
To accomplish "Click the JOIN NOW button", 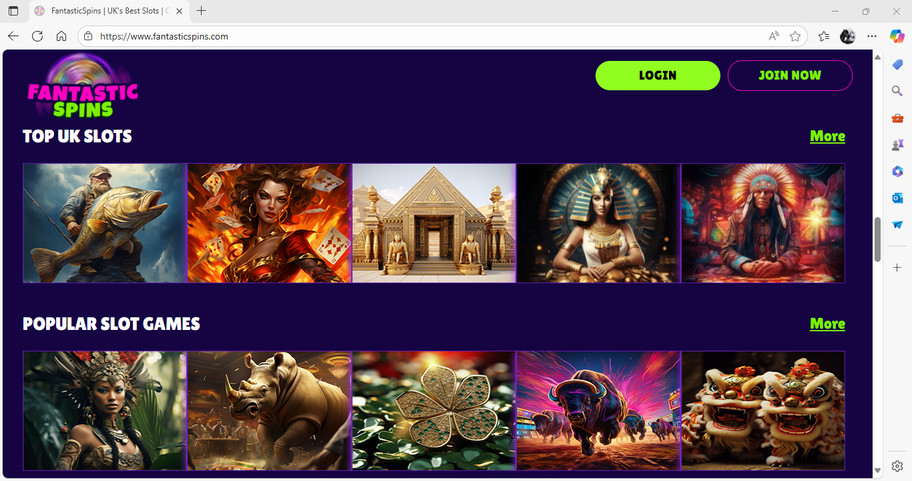I will click(790, 76).
